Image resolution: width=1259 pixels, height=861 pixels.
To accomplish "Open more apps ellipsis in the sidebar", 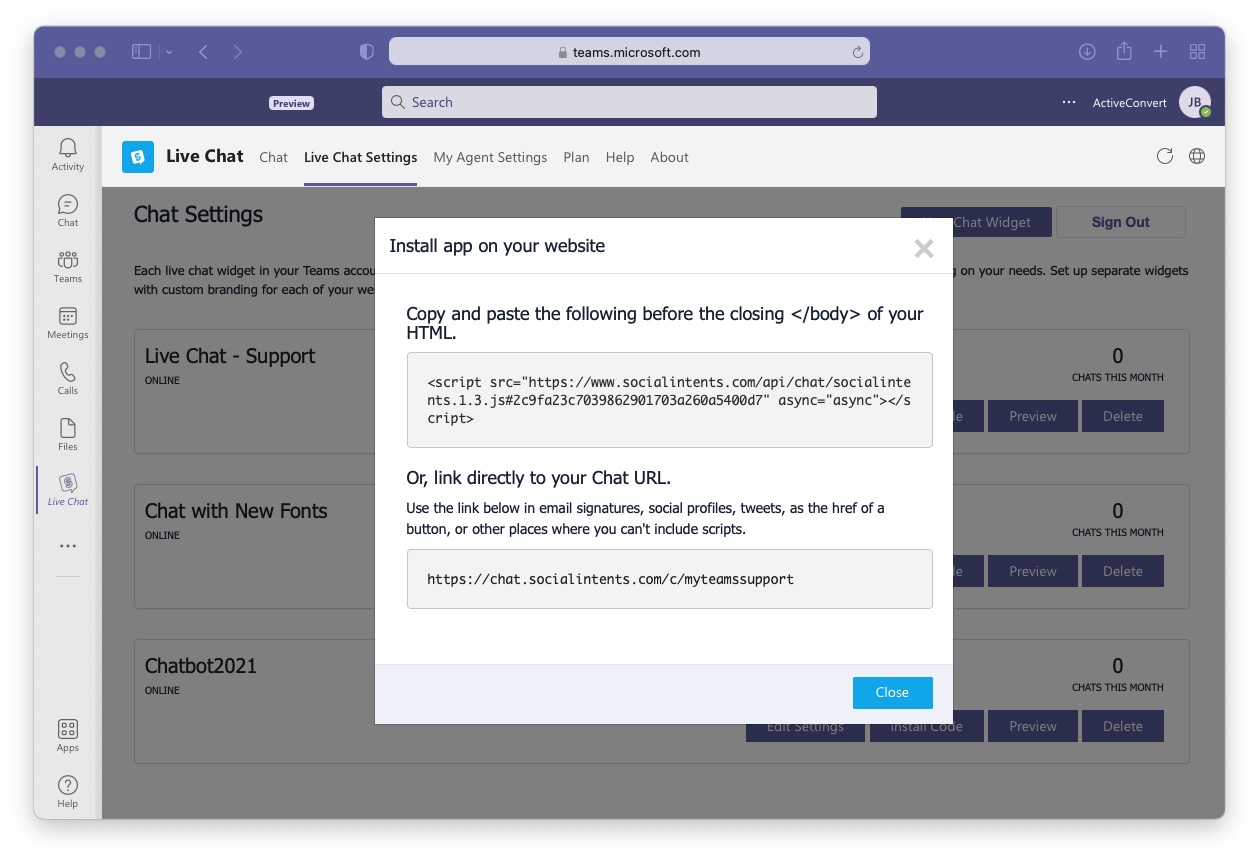I will pos(68,546).
